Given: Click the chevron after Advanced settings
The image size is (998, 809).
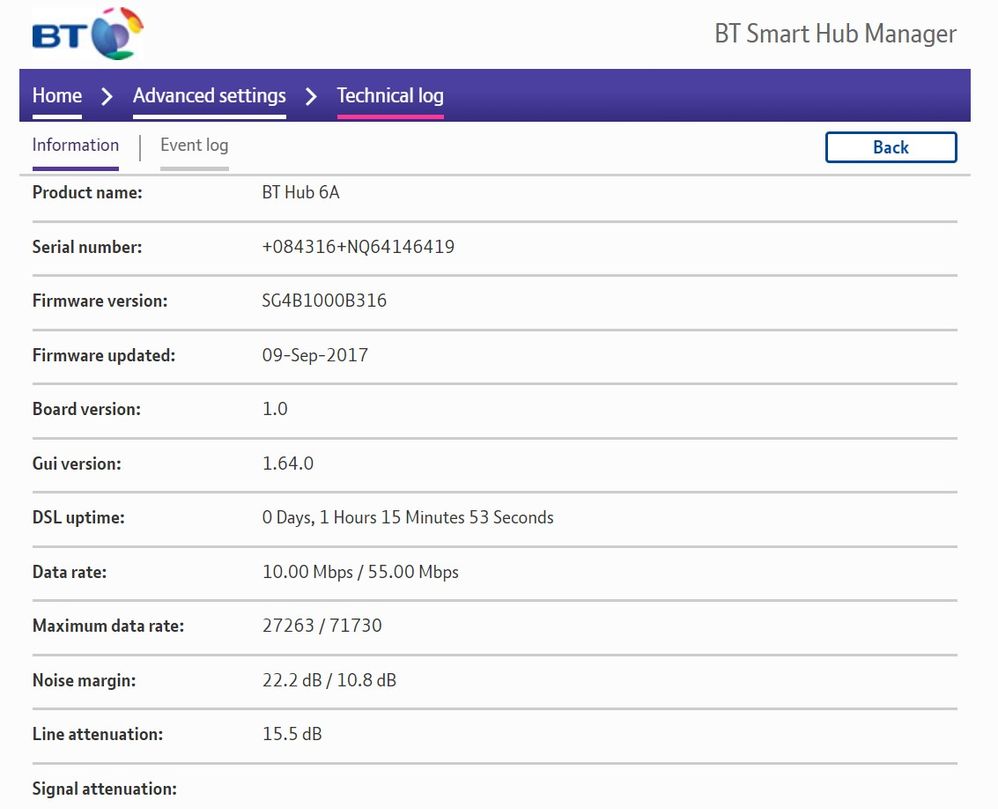Looking at the screenshot, I should (311, 97).
